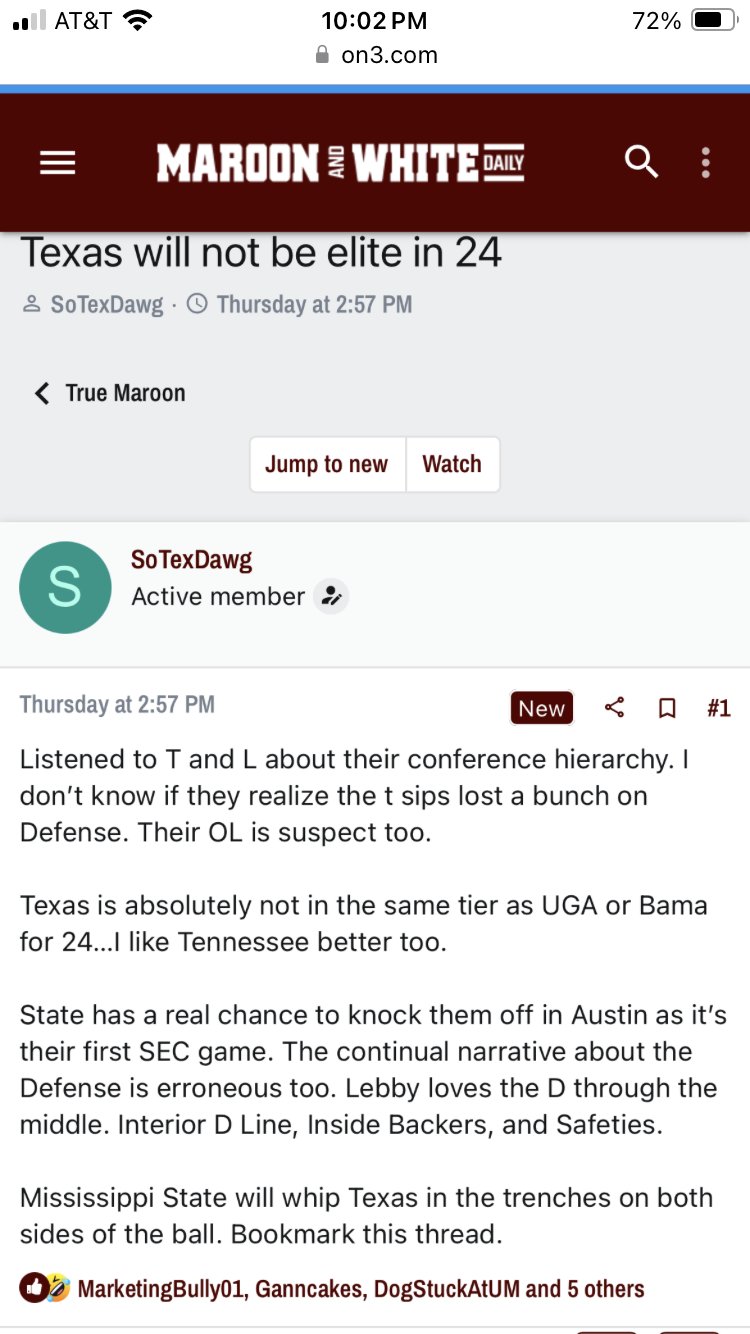Tap SoTexDawg author link under title
This screenshot has height=1334, width=750.
[x=107, y=304]
